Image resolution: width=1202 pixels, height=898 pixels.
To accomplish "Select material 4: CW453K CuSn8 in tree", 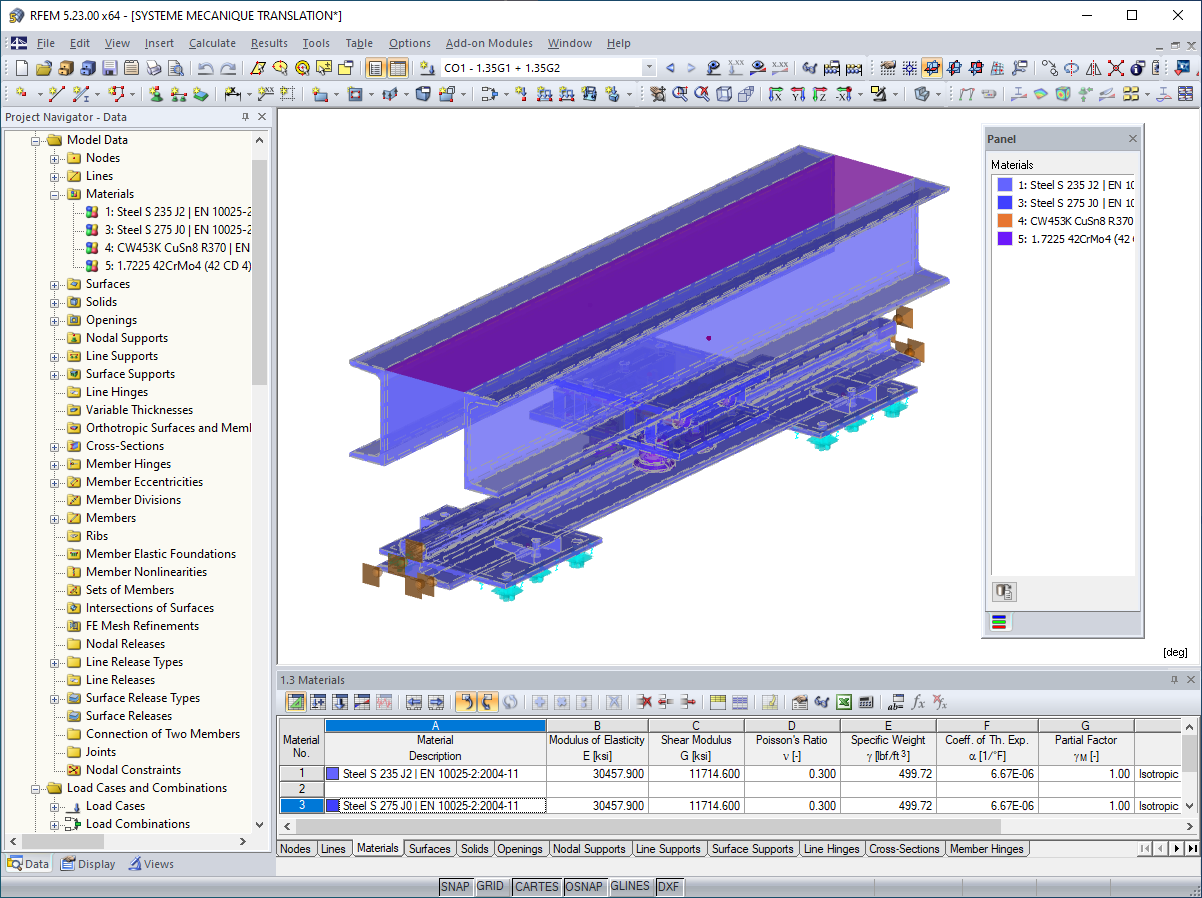I will coord(177,248).
